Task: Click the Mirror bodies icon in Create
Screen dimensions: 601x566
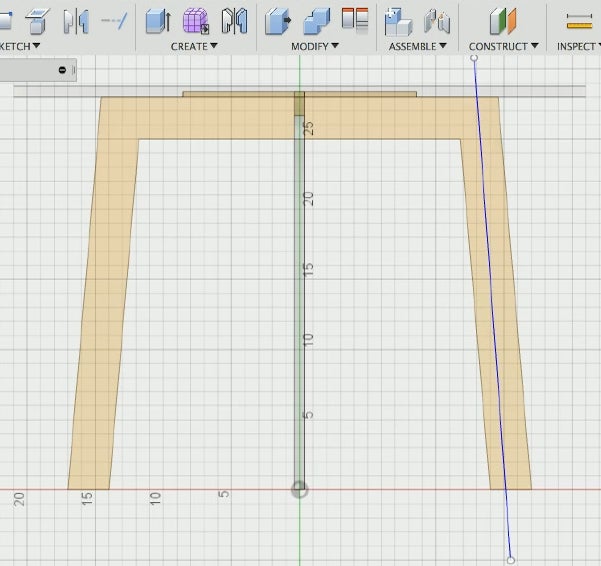Action: (235, 21)
